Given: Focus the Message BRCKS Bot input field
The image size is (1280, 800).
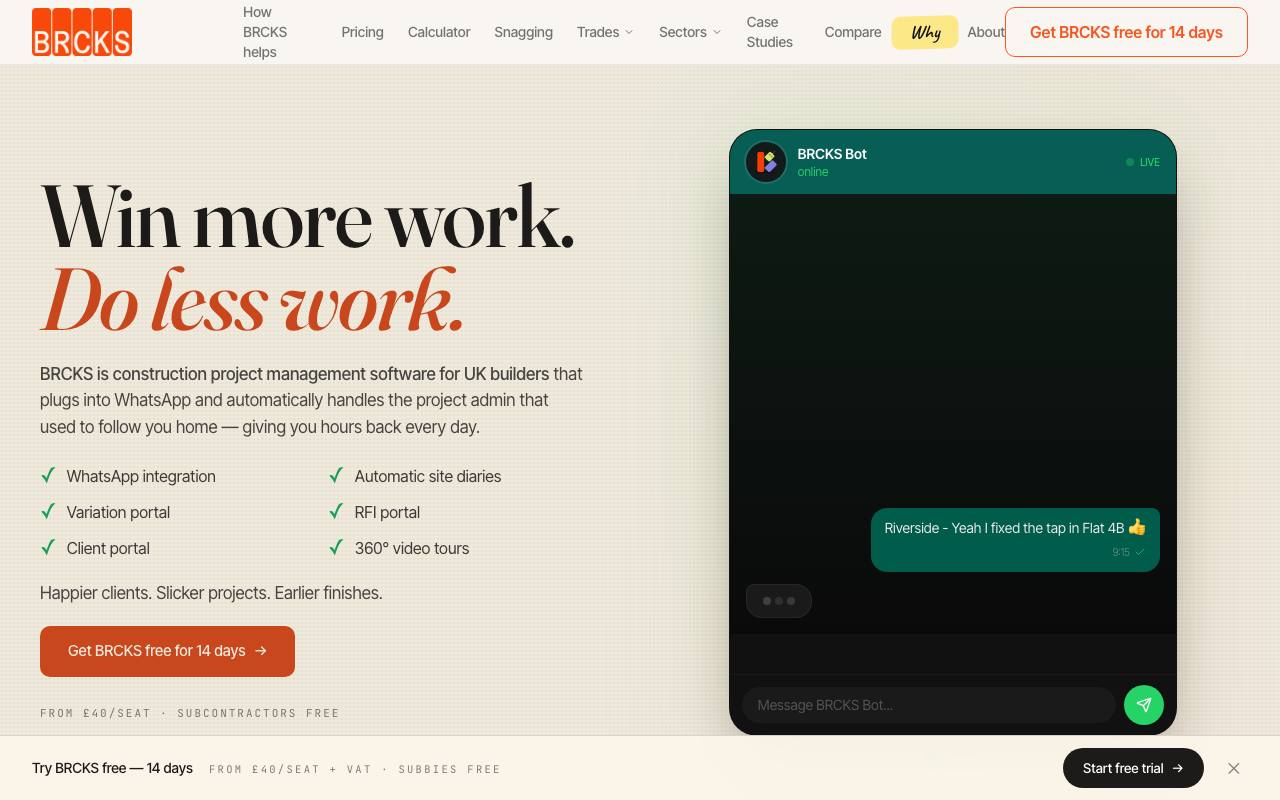Looking at the screenshot, I should click(928, 705).
